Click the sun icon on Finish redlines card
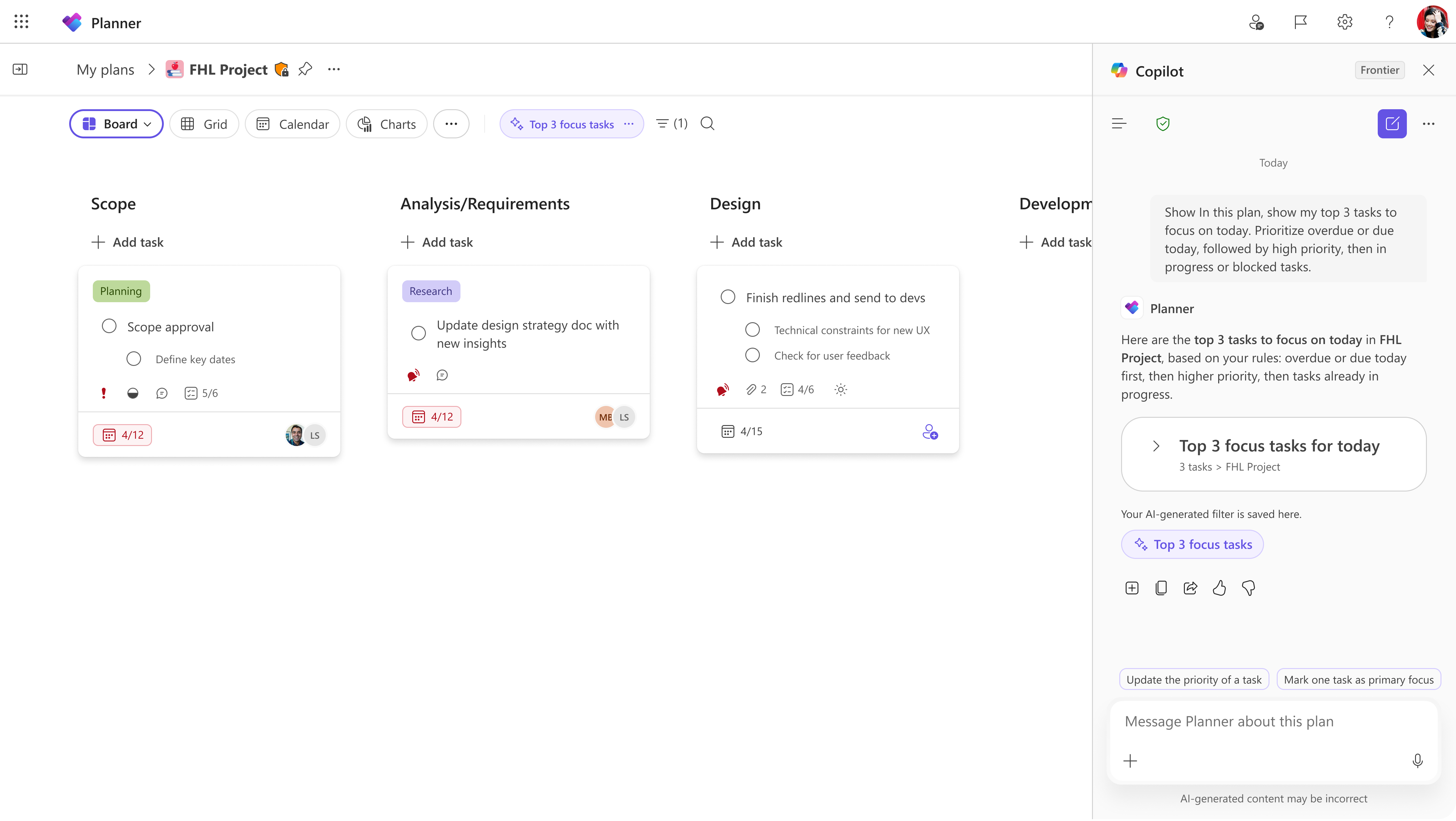This screenshot has width=1456, height=821. point(841,390)
